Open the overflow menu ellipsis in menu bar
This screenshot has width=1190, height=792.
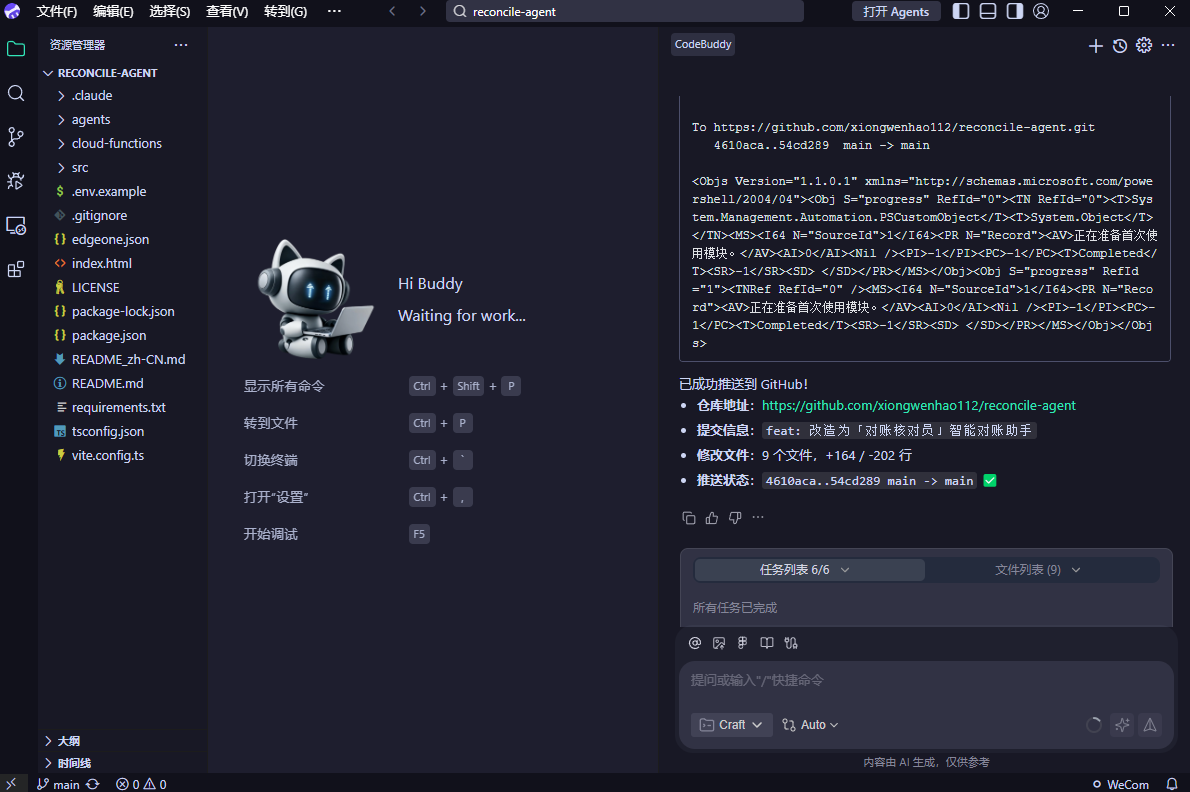tap(334, 11)
